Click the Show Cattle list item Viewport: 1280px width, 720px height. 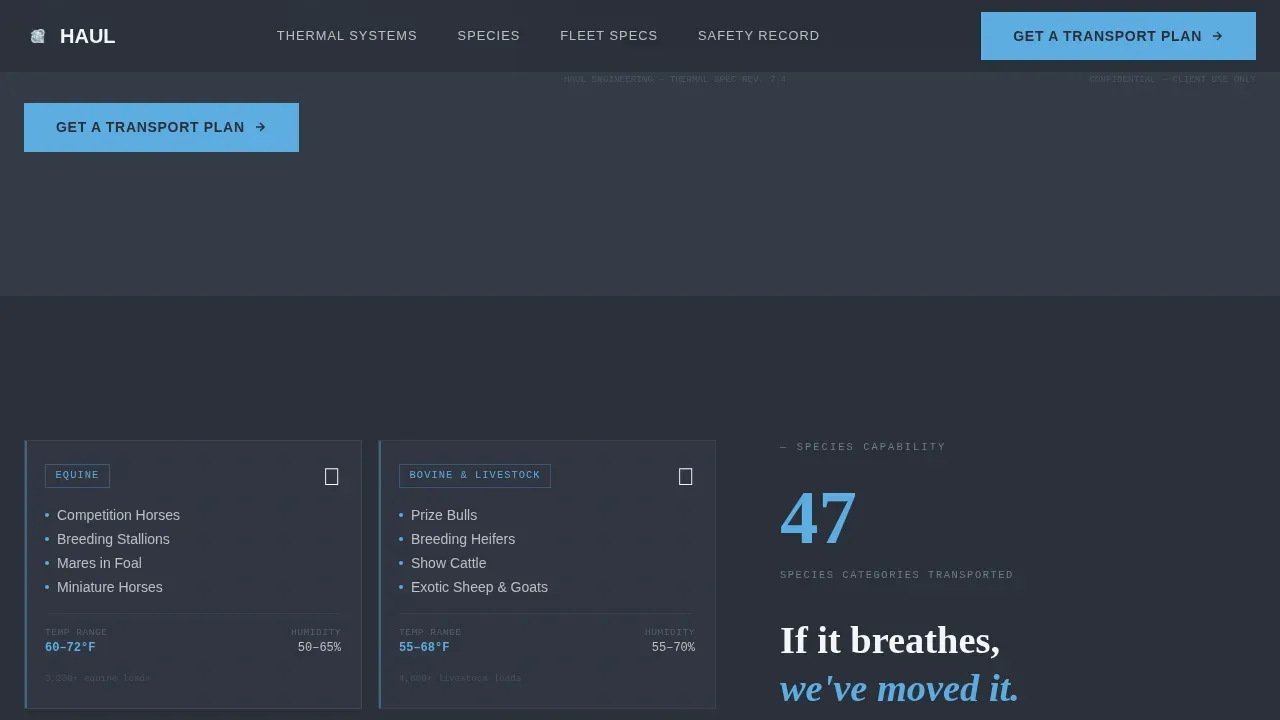click(448, 563)
